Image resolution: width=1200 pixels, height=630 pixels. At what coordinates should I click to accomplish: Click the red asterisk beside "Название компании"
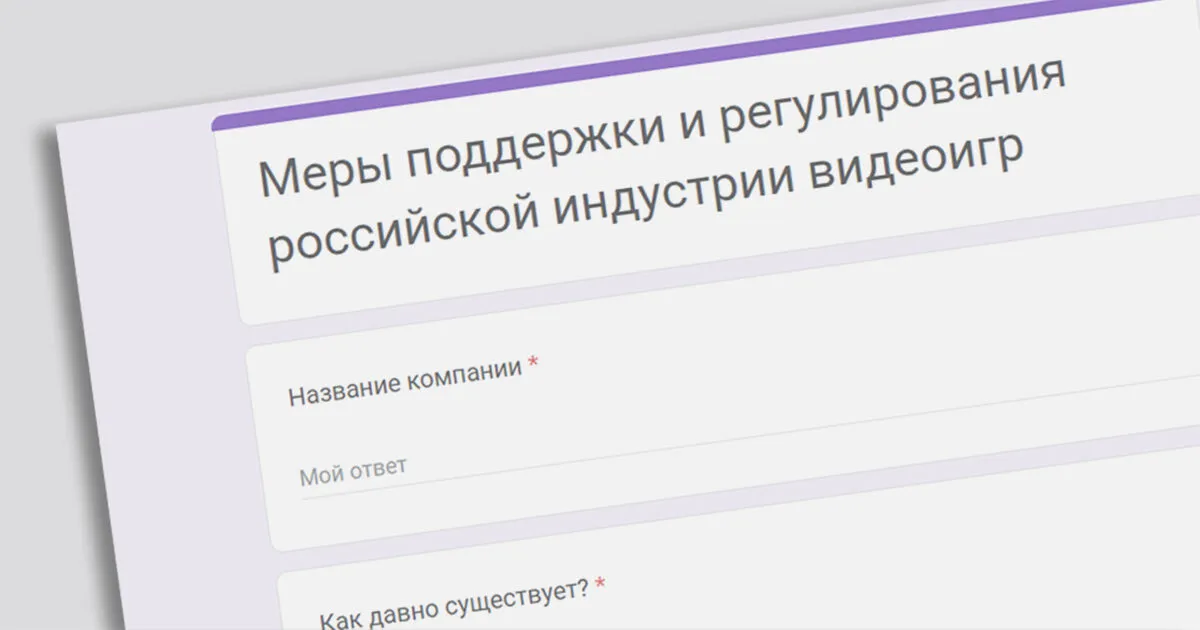point(533,365)
